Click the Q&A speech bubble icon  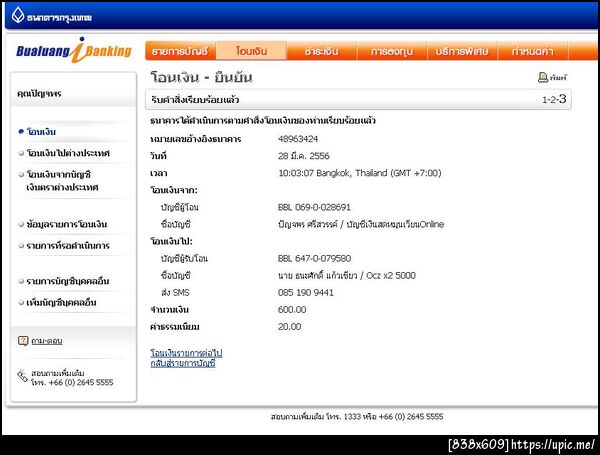(x=23, y=341)
